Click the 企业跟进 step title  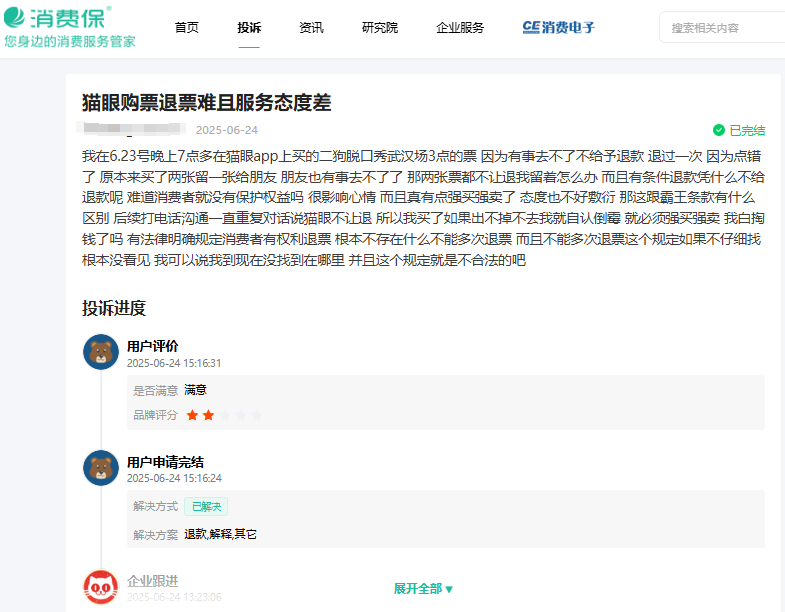pos(153,581)
